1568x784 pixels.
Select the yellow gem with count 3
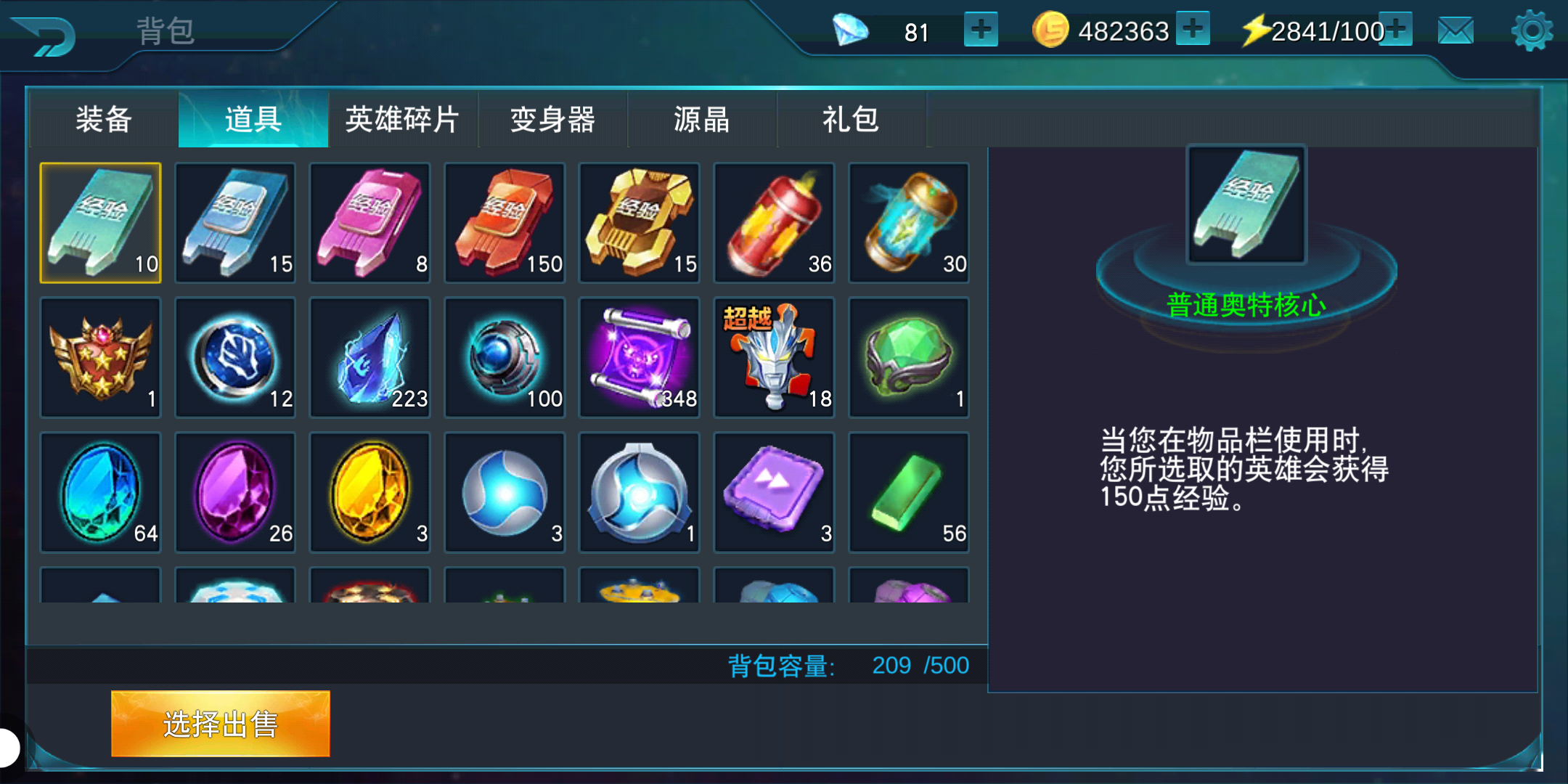click(370, 493)
